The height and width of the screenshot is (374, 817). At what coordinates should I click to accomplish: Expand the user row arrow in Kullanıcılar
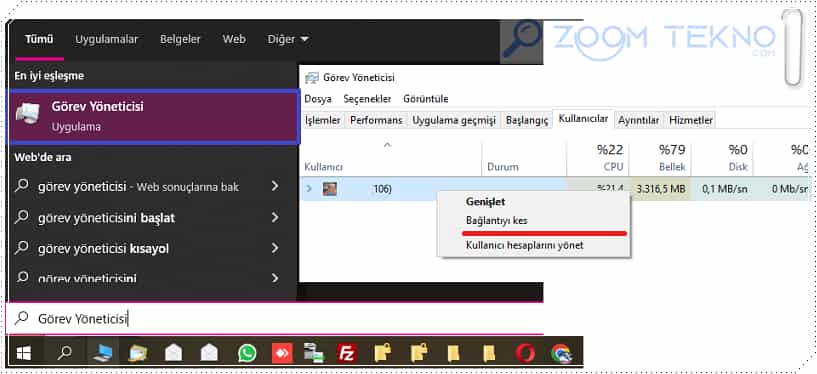click(310, 189)
